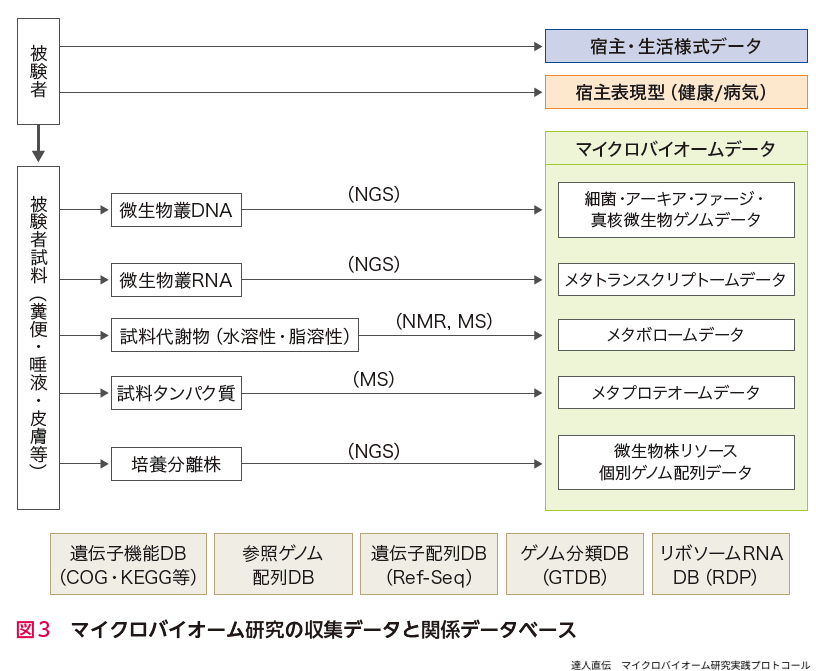Select the orange 宿主表現型 (健康/病気) box
The width and height of the screenshot is (816, 671).
pos(676,92)
